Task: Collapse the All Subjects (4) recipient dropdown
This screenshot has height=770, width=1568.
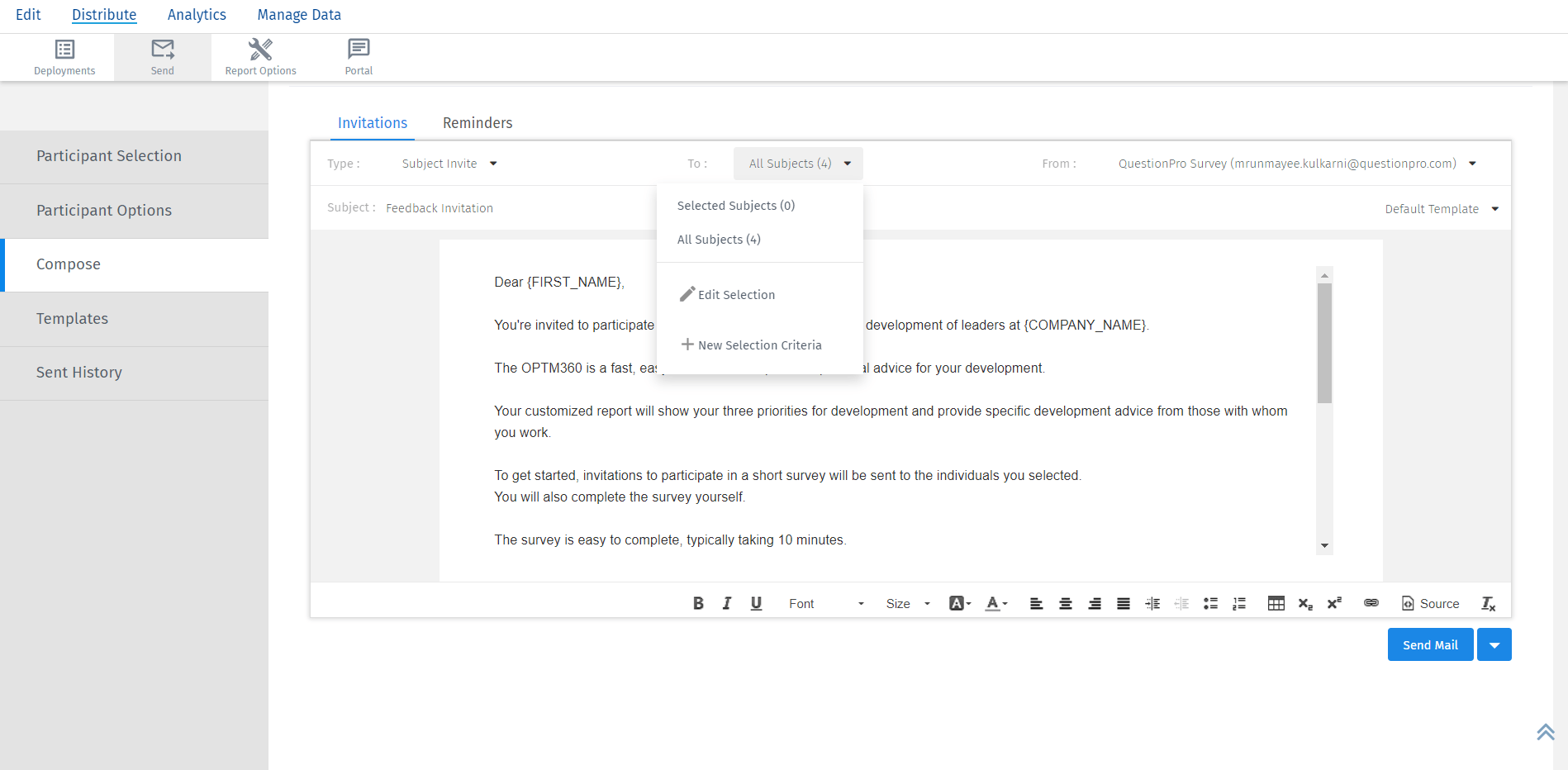Action: 798,164
